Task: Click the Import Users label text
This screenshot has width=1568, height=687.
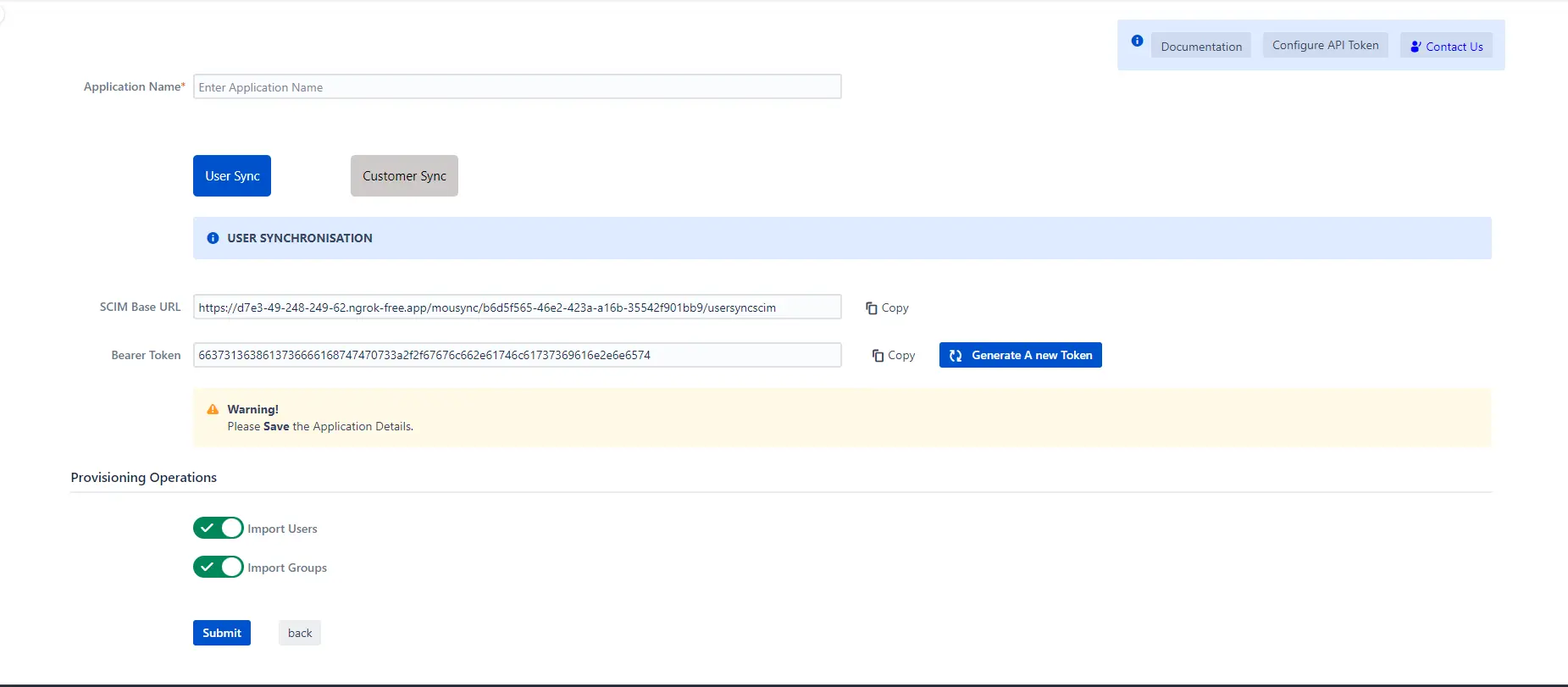Action: pyautogui.click(x=282, y=529)
